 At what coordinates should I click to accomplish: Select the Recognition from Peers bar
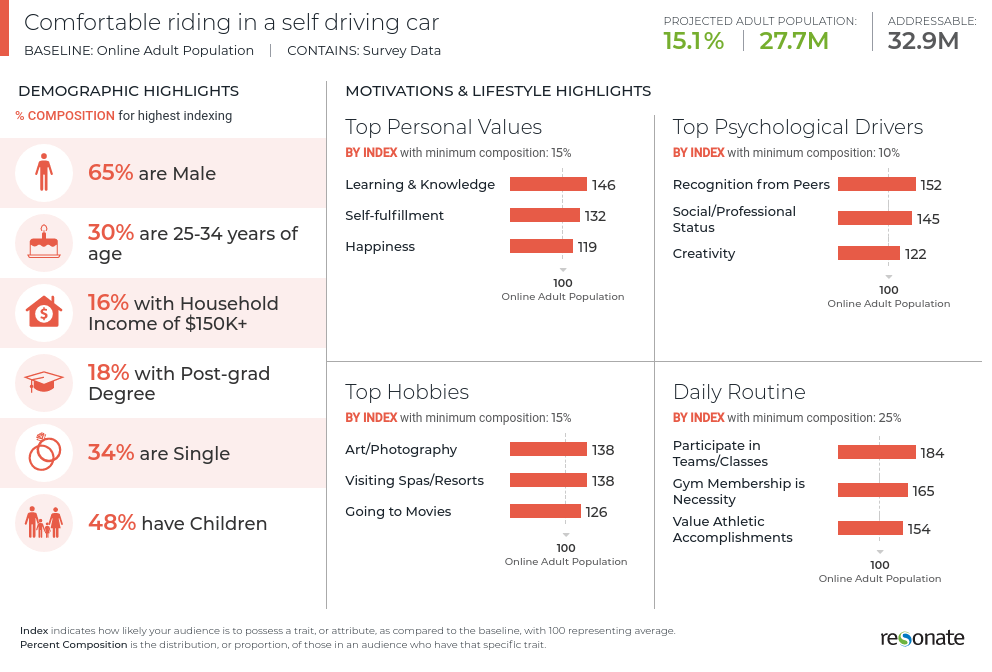coord(876,184)
